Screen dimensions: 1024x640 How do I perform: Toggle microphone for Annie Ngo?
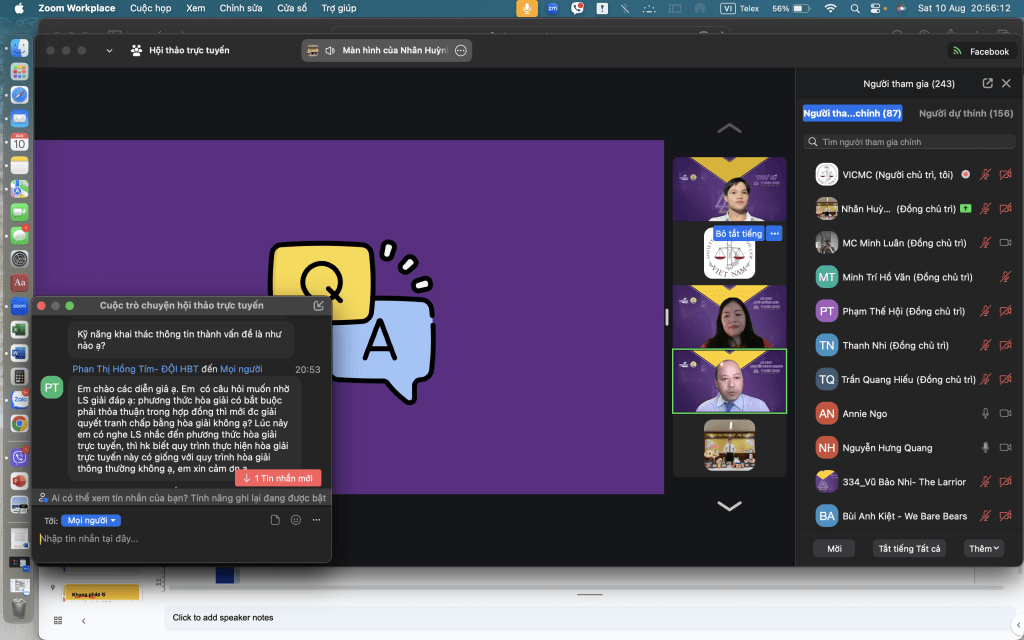pyautogui.click(x=985, y=413)
